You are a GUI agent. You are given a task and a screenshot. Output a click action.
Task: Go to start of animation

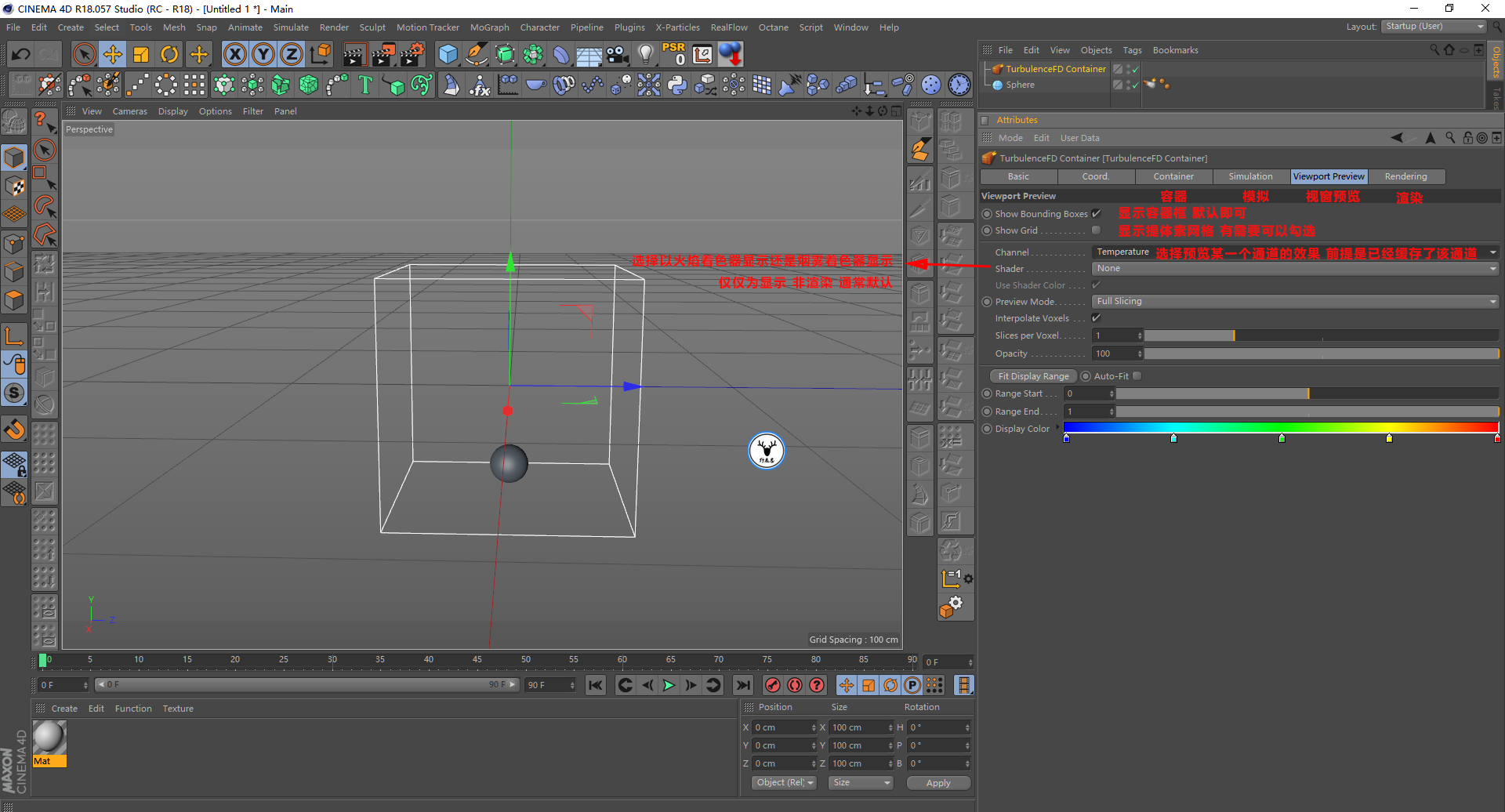[x=596, y=685]
